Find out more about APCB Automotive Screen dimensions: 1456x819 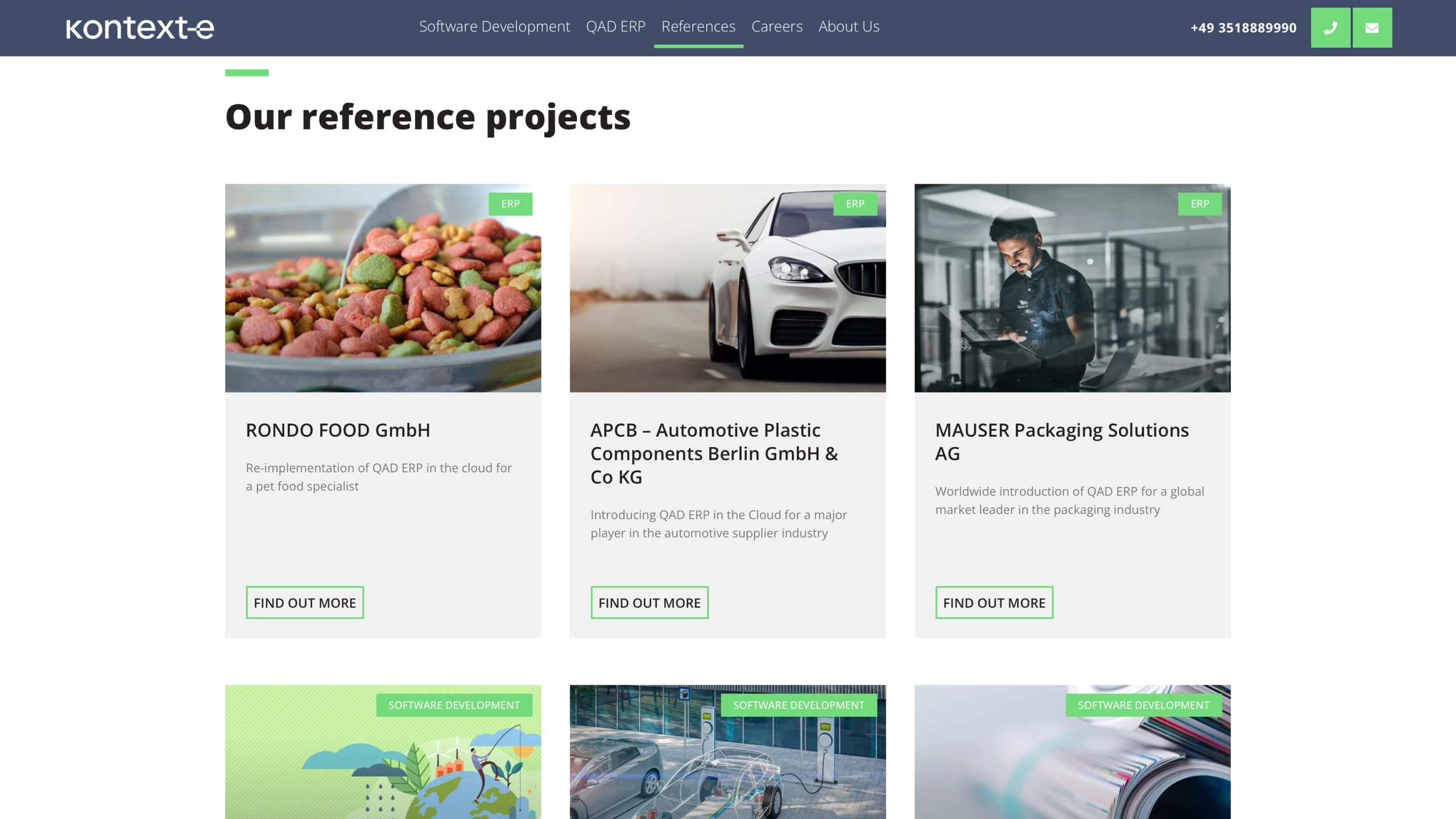point(650,602)
